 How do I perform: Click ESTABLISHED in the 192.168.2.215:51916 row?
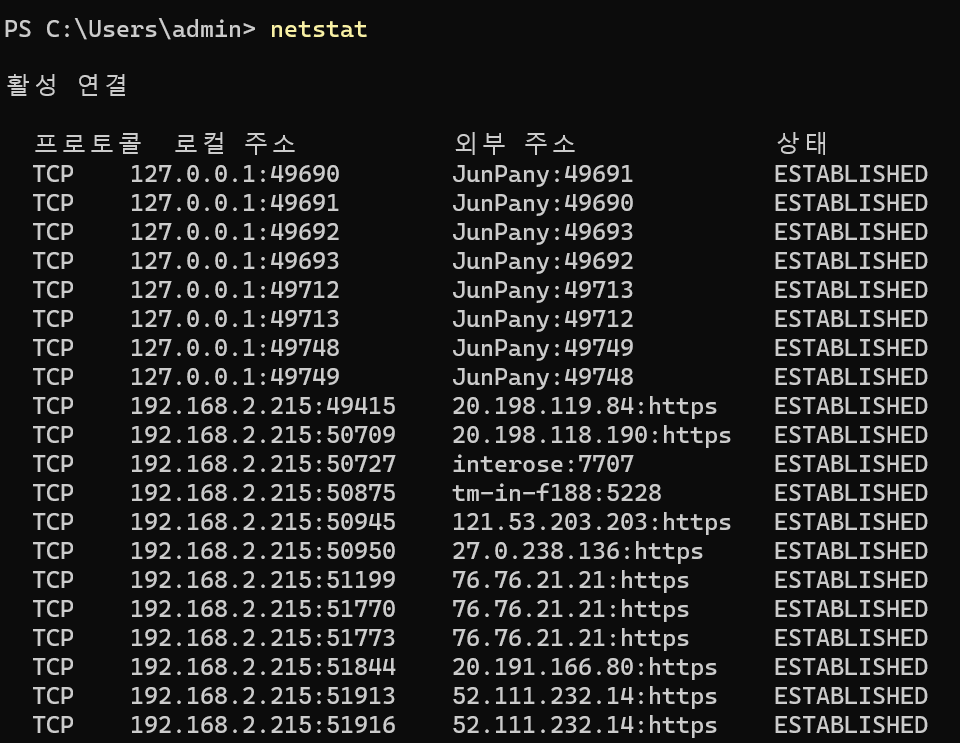click(x=851, y=725)
